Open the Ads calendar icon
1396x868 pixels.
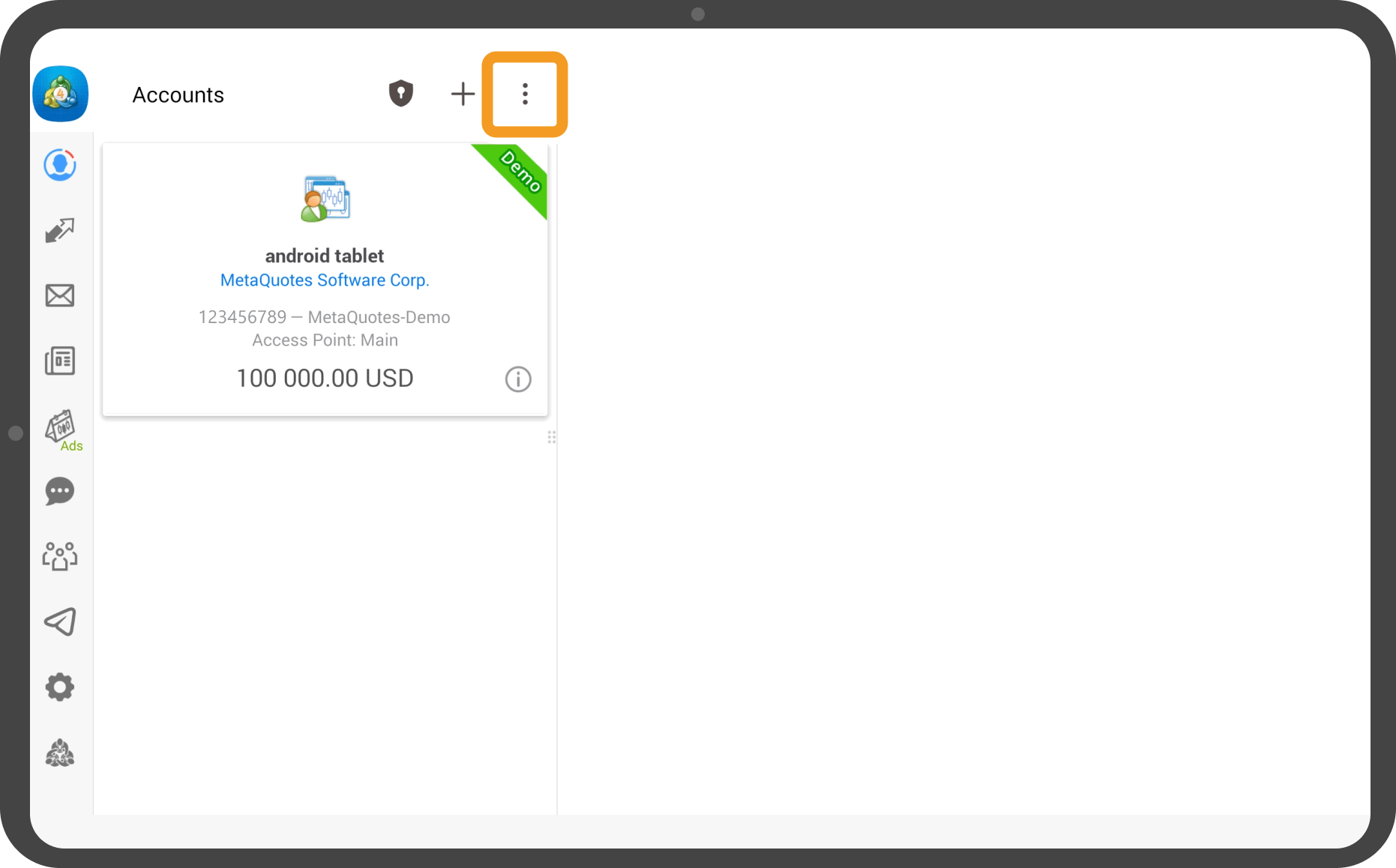62,430
